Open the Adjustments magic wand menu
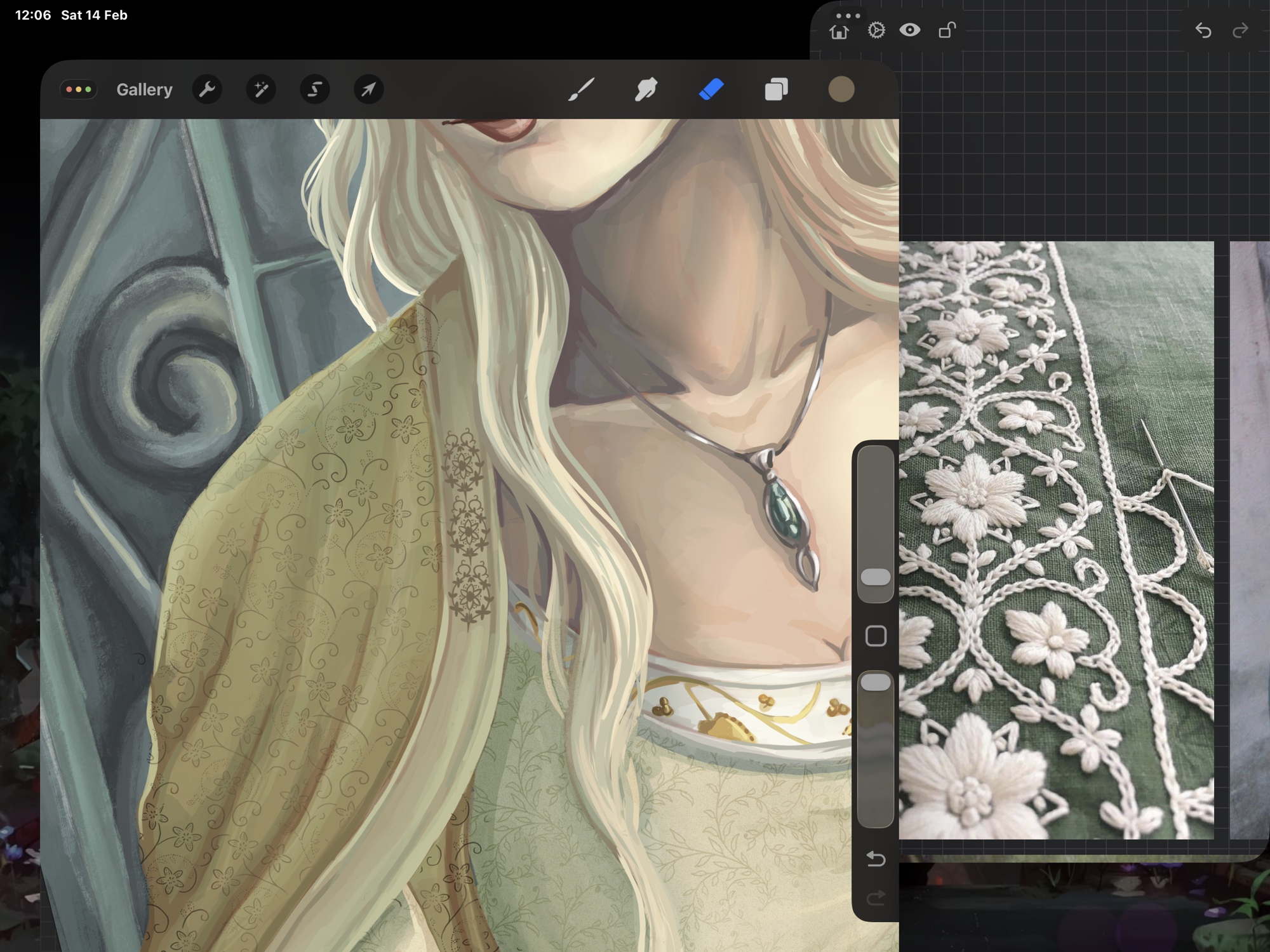 click(x=261, y=90)
